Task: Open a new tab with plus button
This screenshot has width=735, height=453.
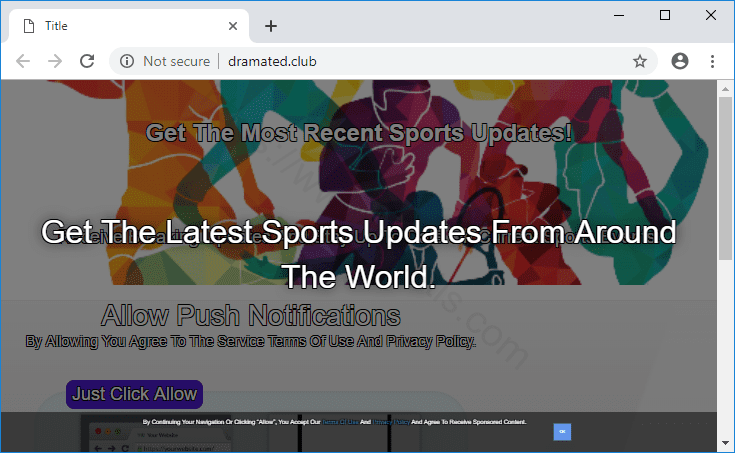Action: click(270, 26)
